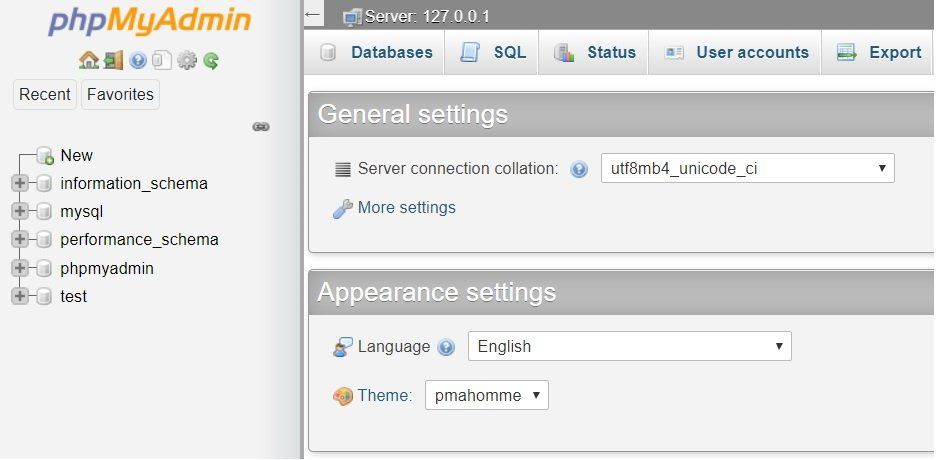Image resolution: width=938 pixels, height=460 pixels.
Task: Reload navigation panel with green refresh icon
Action: pyautogui.click(x=211, y=60)
